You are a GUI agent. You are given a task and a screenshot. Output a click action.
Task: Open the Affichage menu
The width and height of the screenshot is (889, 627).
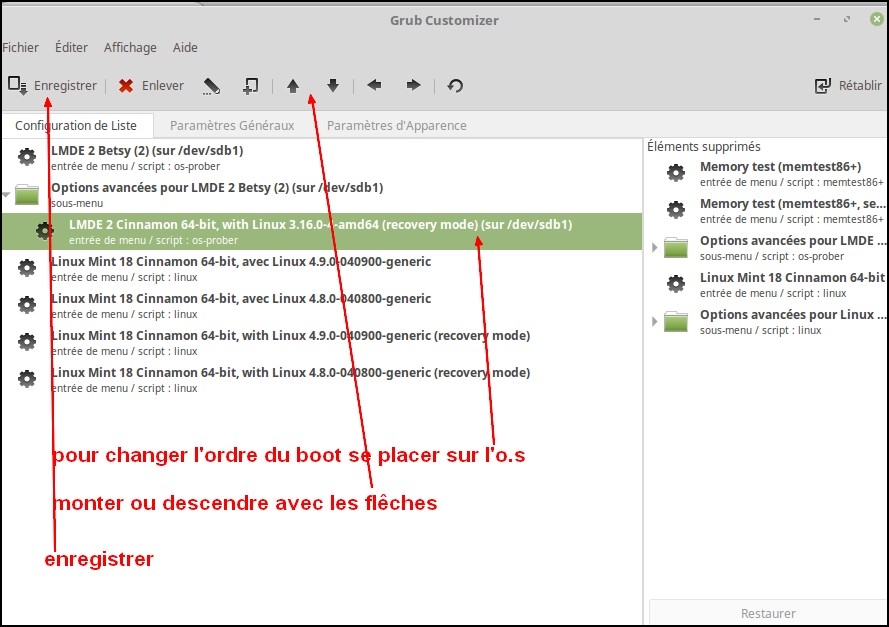[130, 47]
